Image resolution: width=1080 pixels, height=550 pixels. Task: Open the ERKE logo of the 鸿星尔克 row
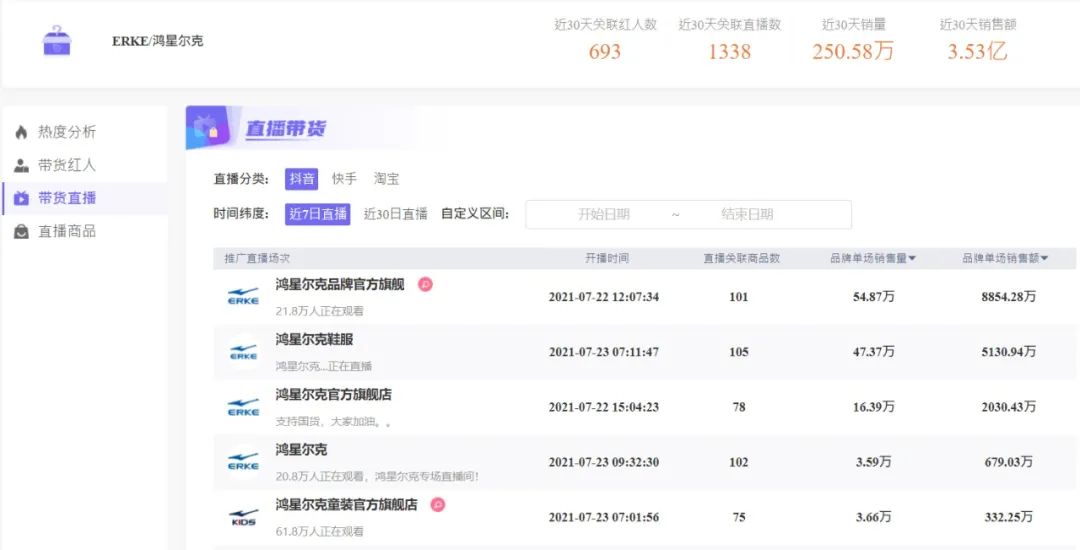[243, 462]
